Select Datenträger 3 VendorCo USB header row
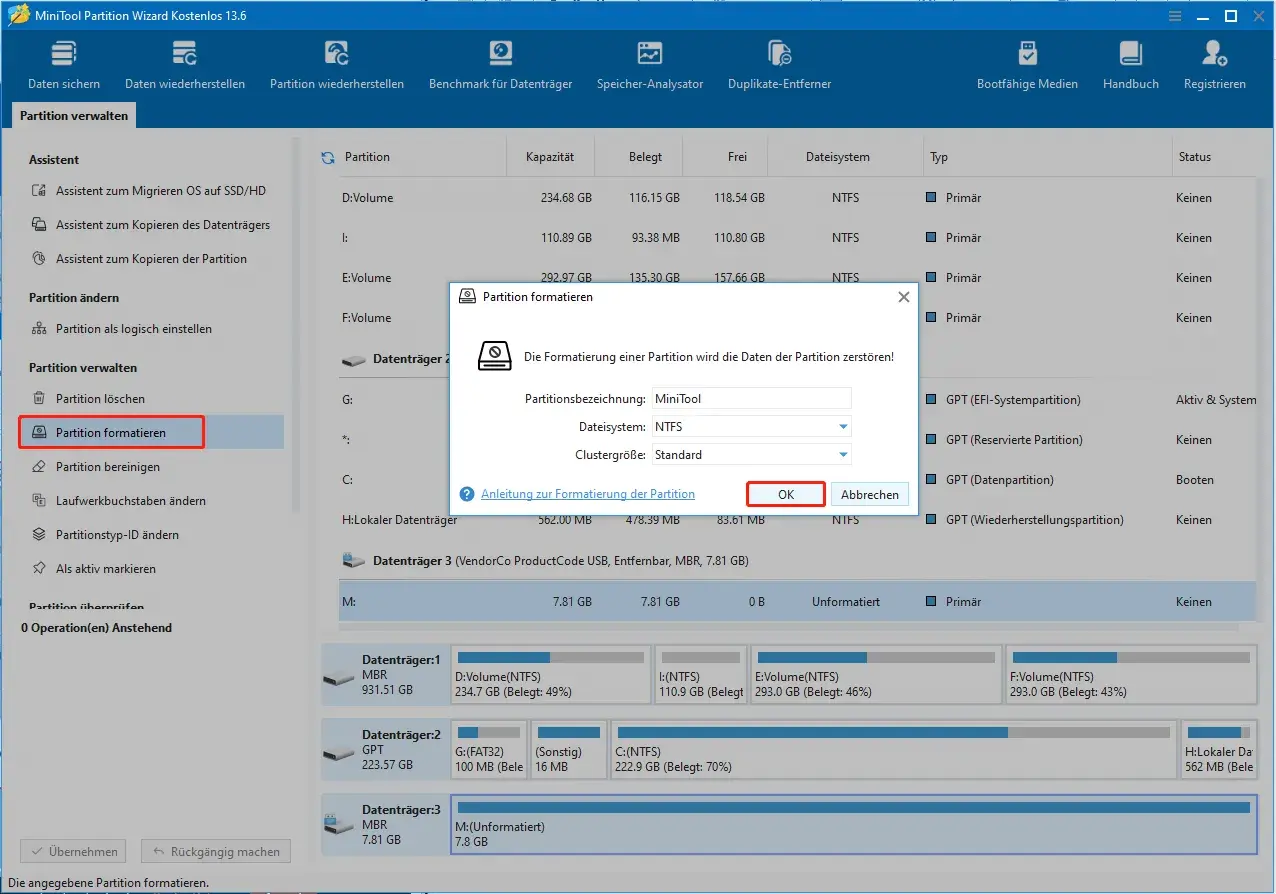The height and width of the screenshot is (894, 1276). coord(796,562)
